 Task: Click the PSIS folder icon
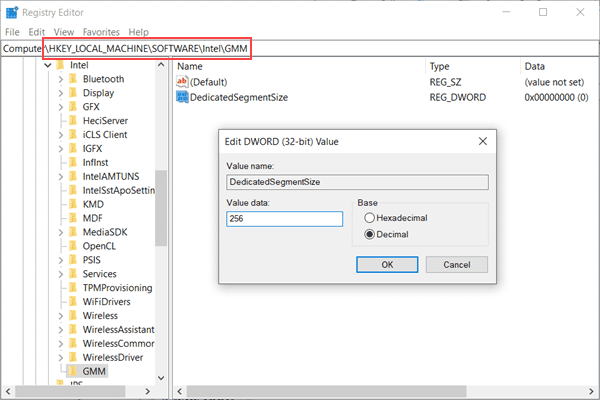[73, 260]
